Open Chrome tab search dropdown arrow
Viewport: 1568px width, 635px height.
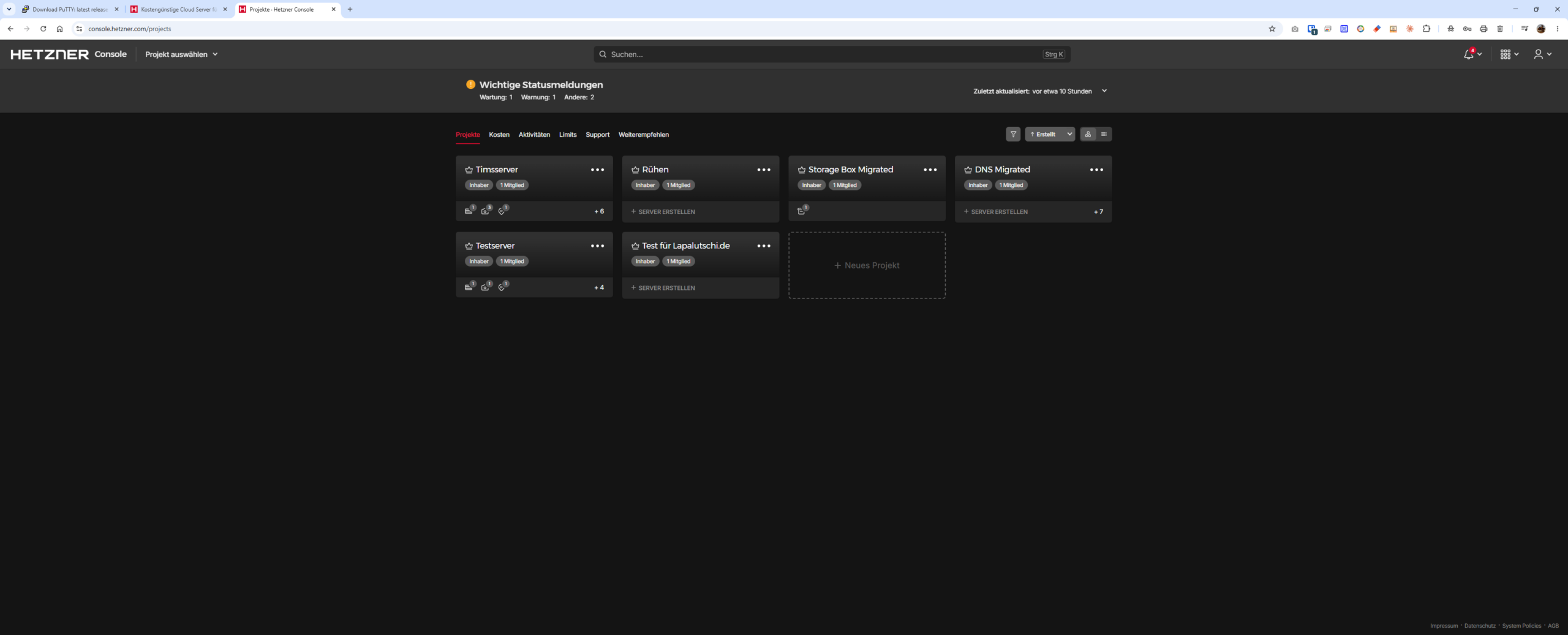click(9, 9)
